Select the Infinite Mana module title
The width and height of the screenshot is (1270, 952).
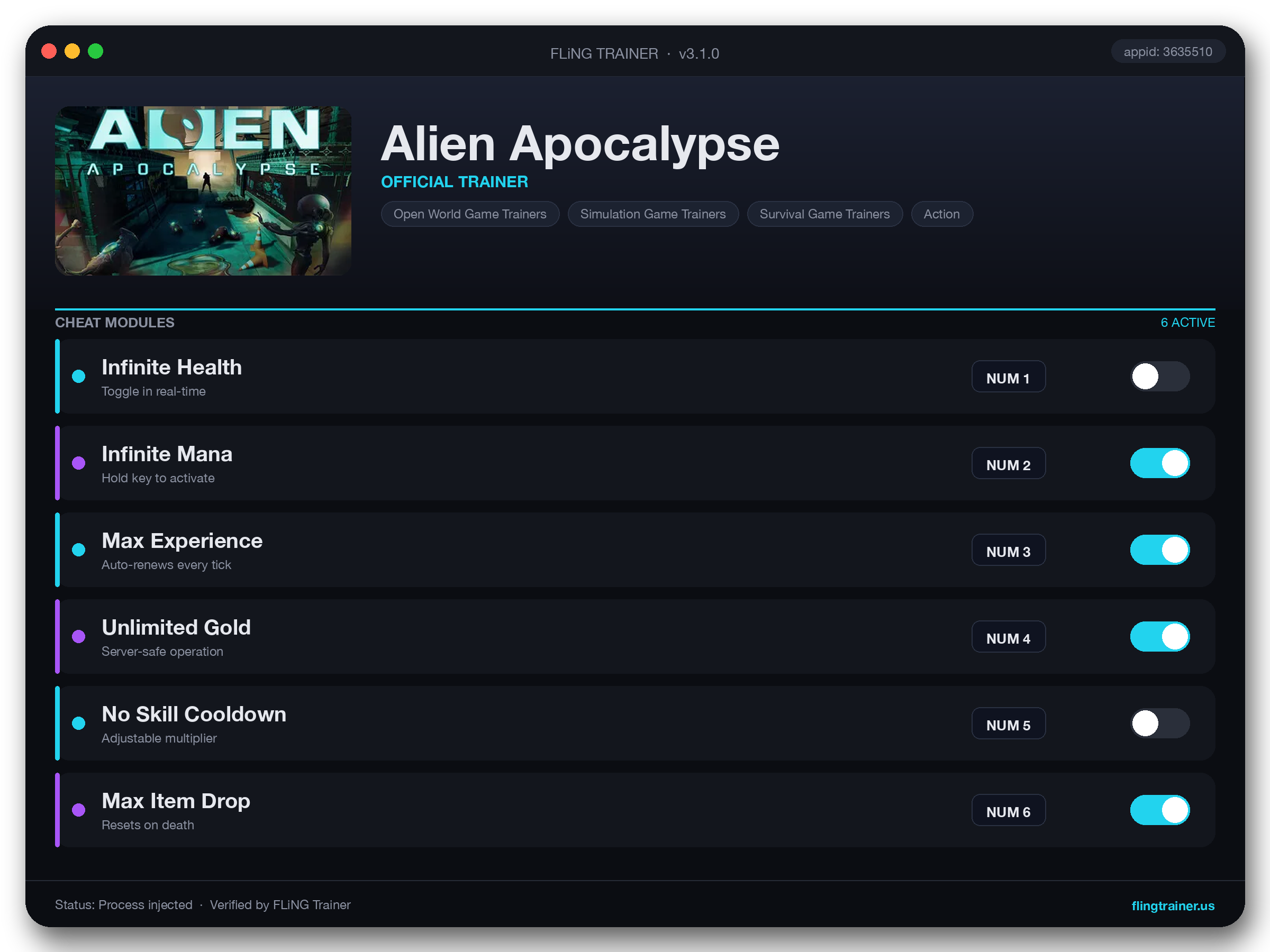(167, 454)
